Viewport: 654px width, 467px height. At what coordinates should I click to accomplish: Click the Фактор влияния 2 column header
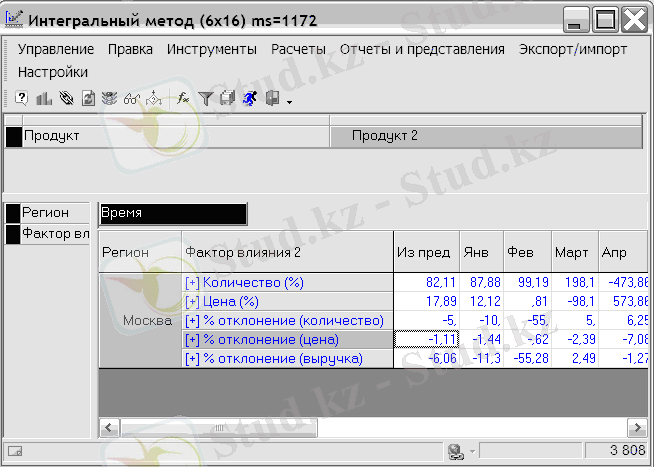pyautogui.click(x=287, y=252)
